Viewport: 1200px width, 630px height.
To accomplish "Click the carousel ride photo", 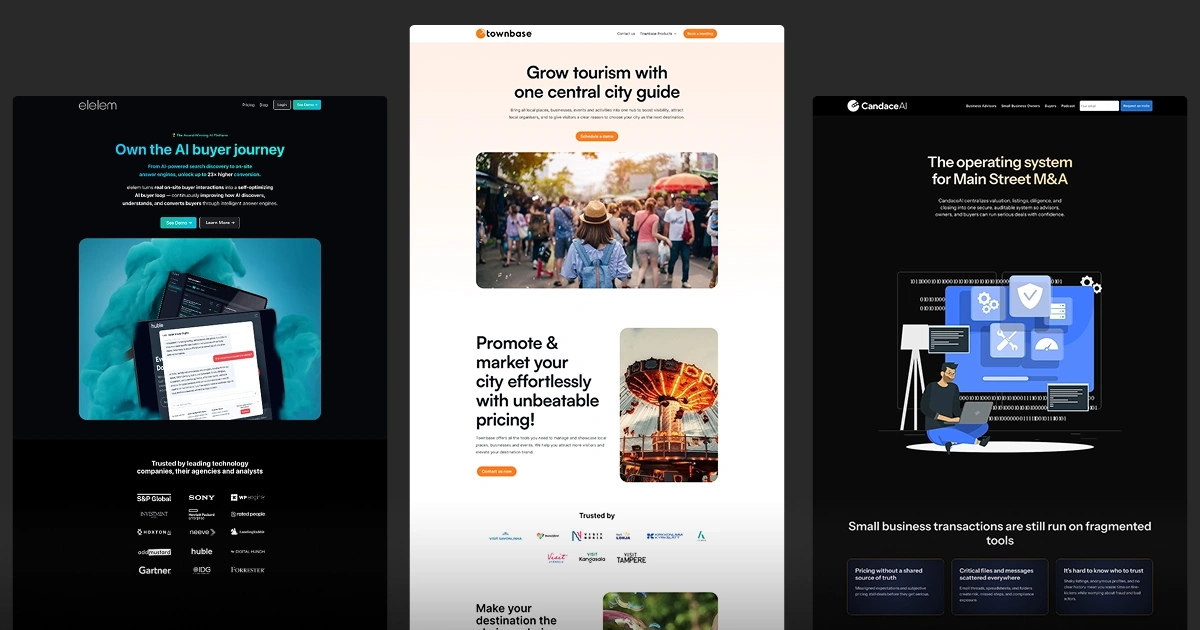I will pyautogui.click(x=668, y=405).
